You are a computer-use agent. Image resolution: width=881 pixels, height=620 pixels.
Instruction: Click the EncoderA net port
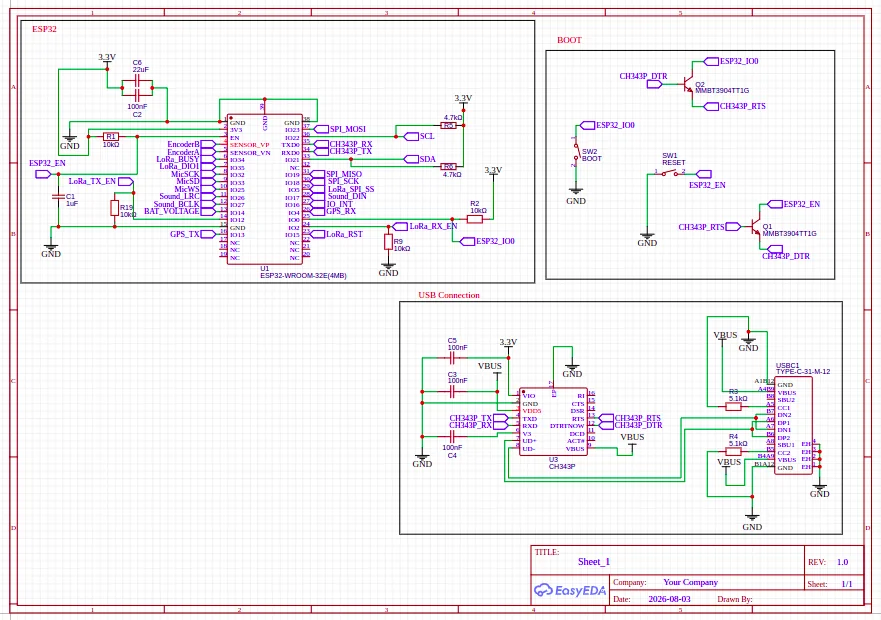coord(191,152)
